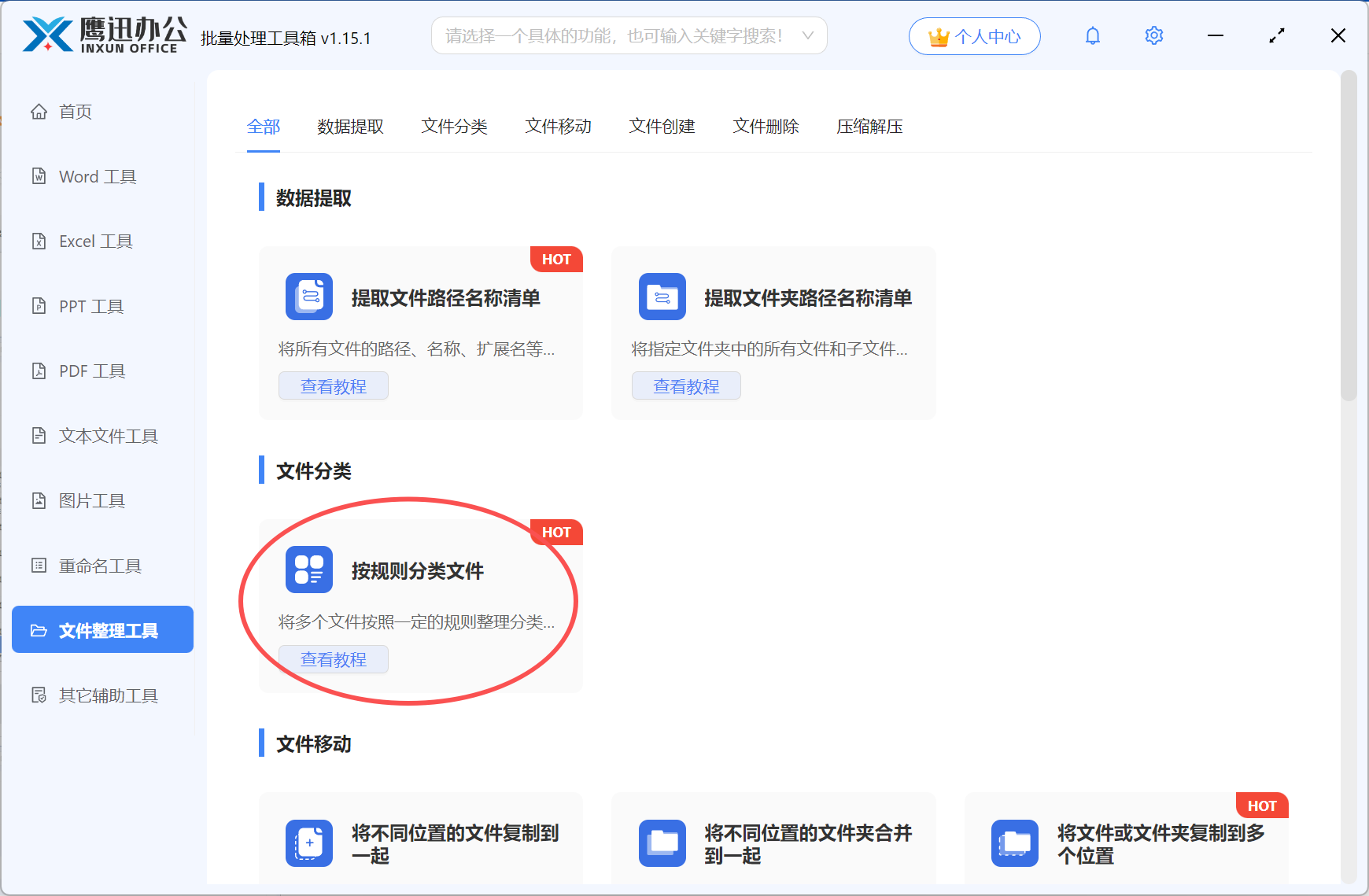This screenshot has height=896, width=1369.
Task: Switch to the 文件分类 tab
Action: pyautogui.click(x=455, y=127)
